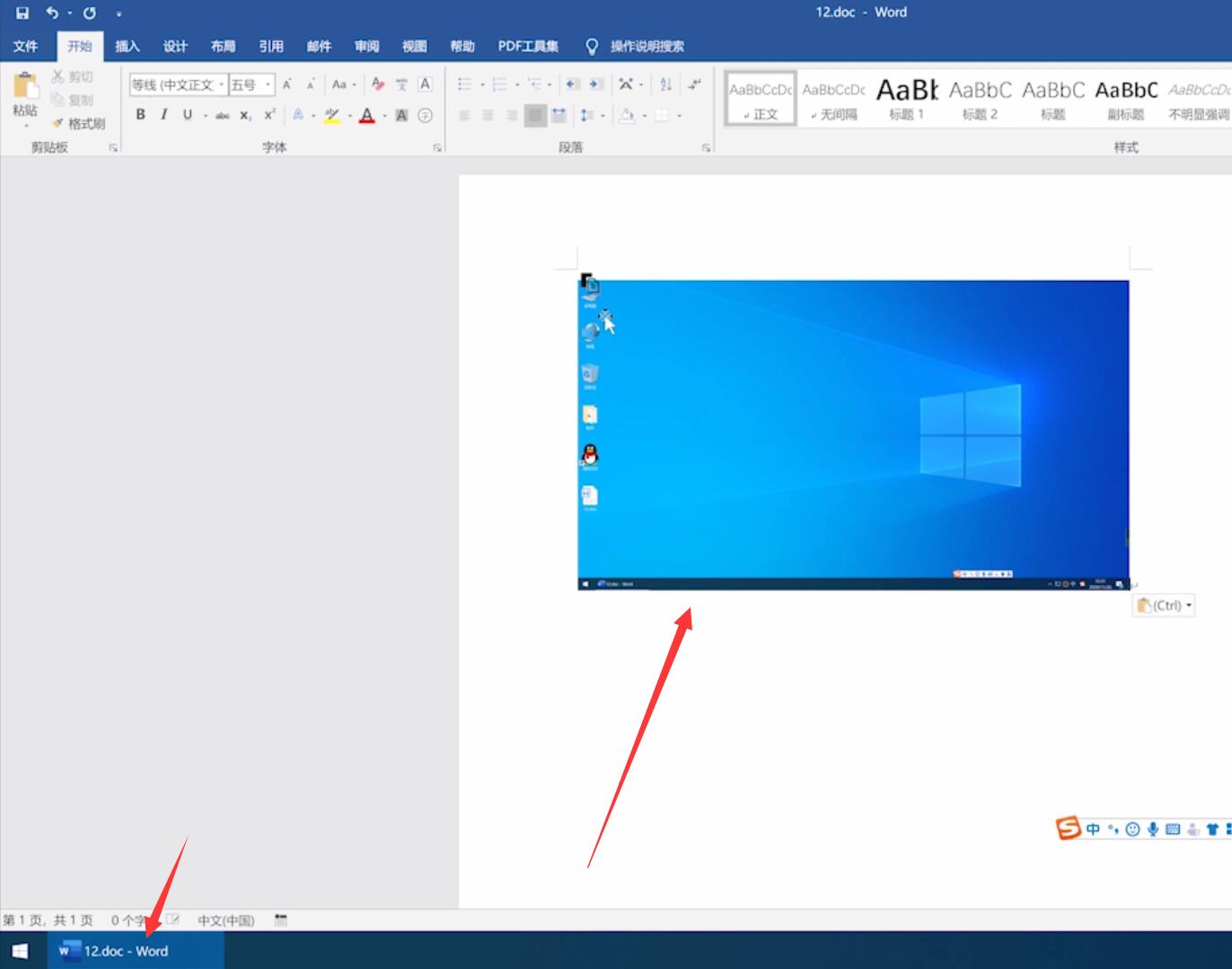Click the decrease font size icon
Screen dimensions: 1232x969
pos(311,84)
